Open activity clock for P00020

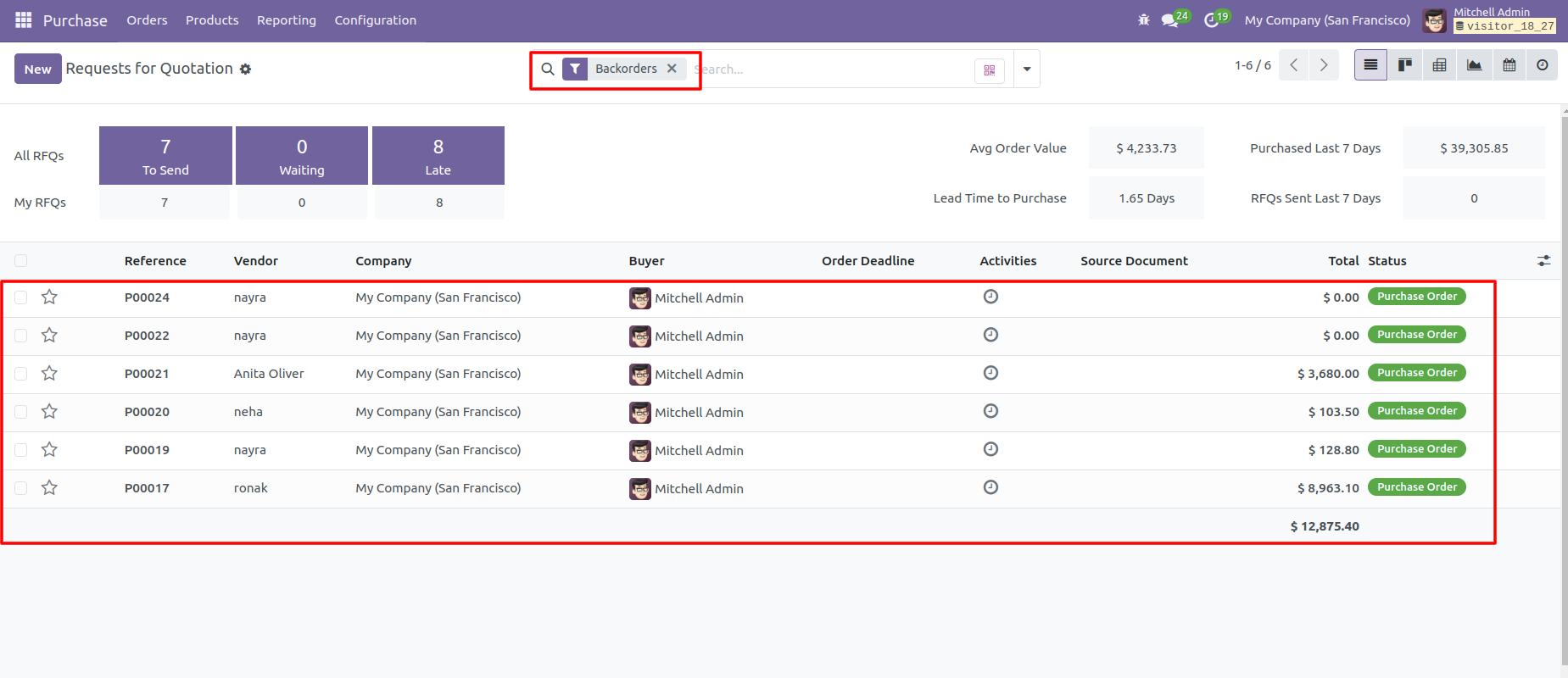click(990, 411)
